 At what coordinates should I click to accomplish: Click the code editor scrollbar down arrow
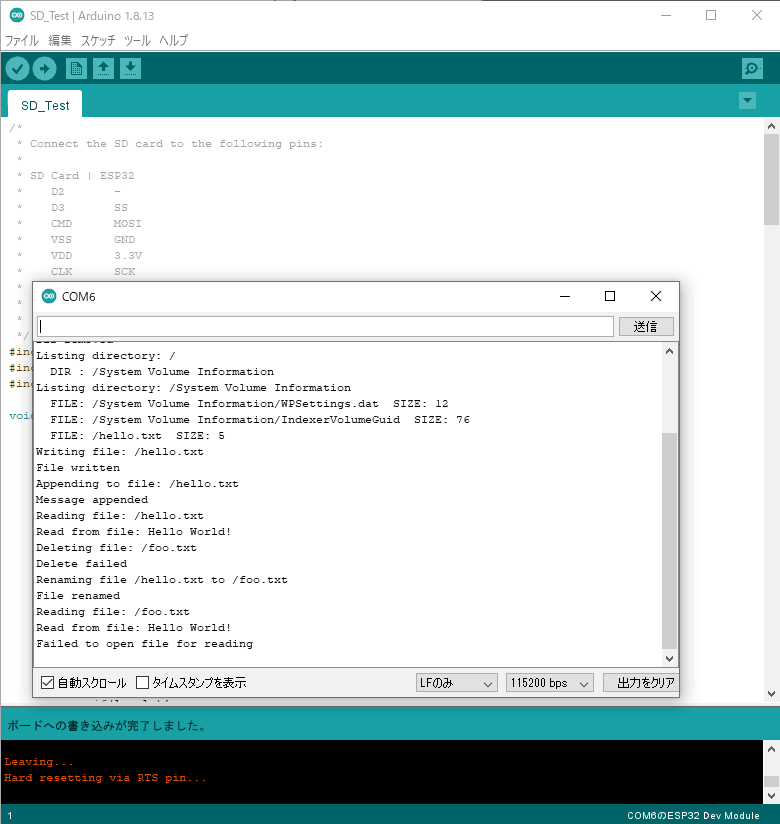click(771, 694)
